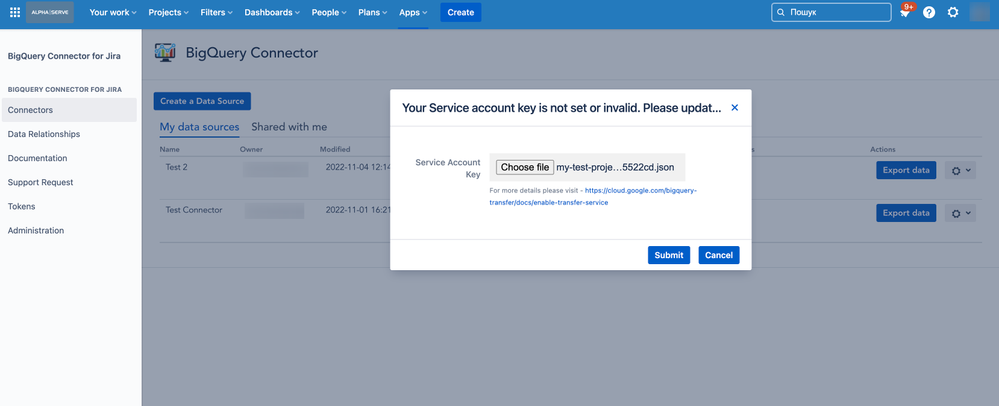Click the Owner column header
Screen dimensions: 999x406
251,149
